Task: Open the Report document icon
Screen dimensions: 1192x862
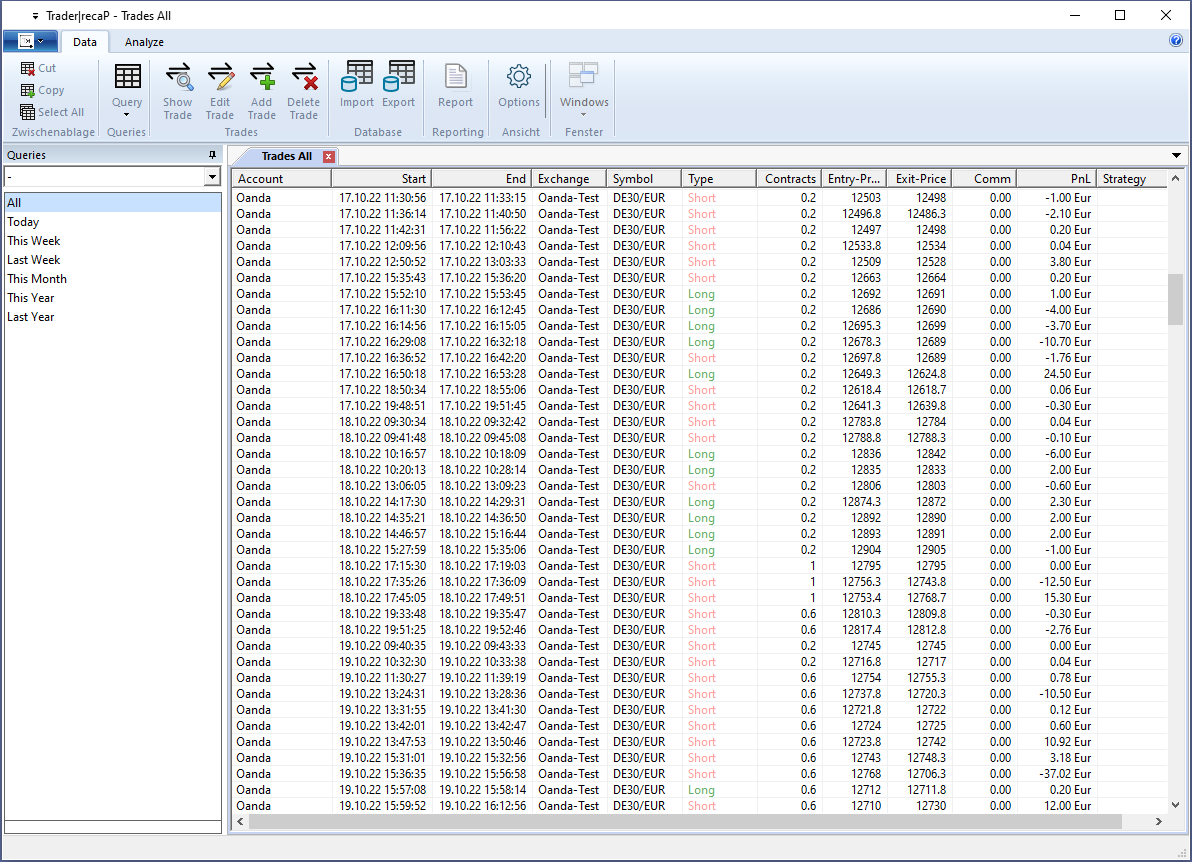Action: 455,76
